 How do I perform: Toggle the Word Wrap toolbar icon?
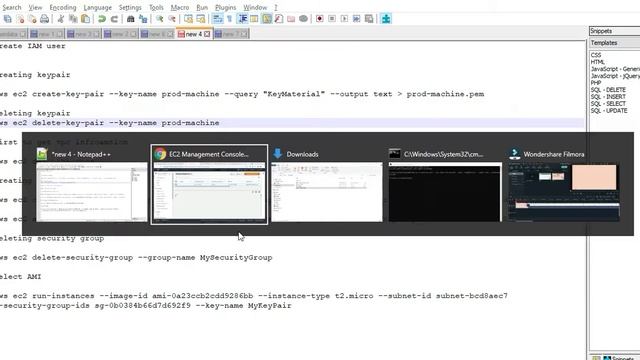[218, 19]
